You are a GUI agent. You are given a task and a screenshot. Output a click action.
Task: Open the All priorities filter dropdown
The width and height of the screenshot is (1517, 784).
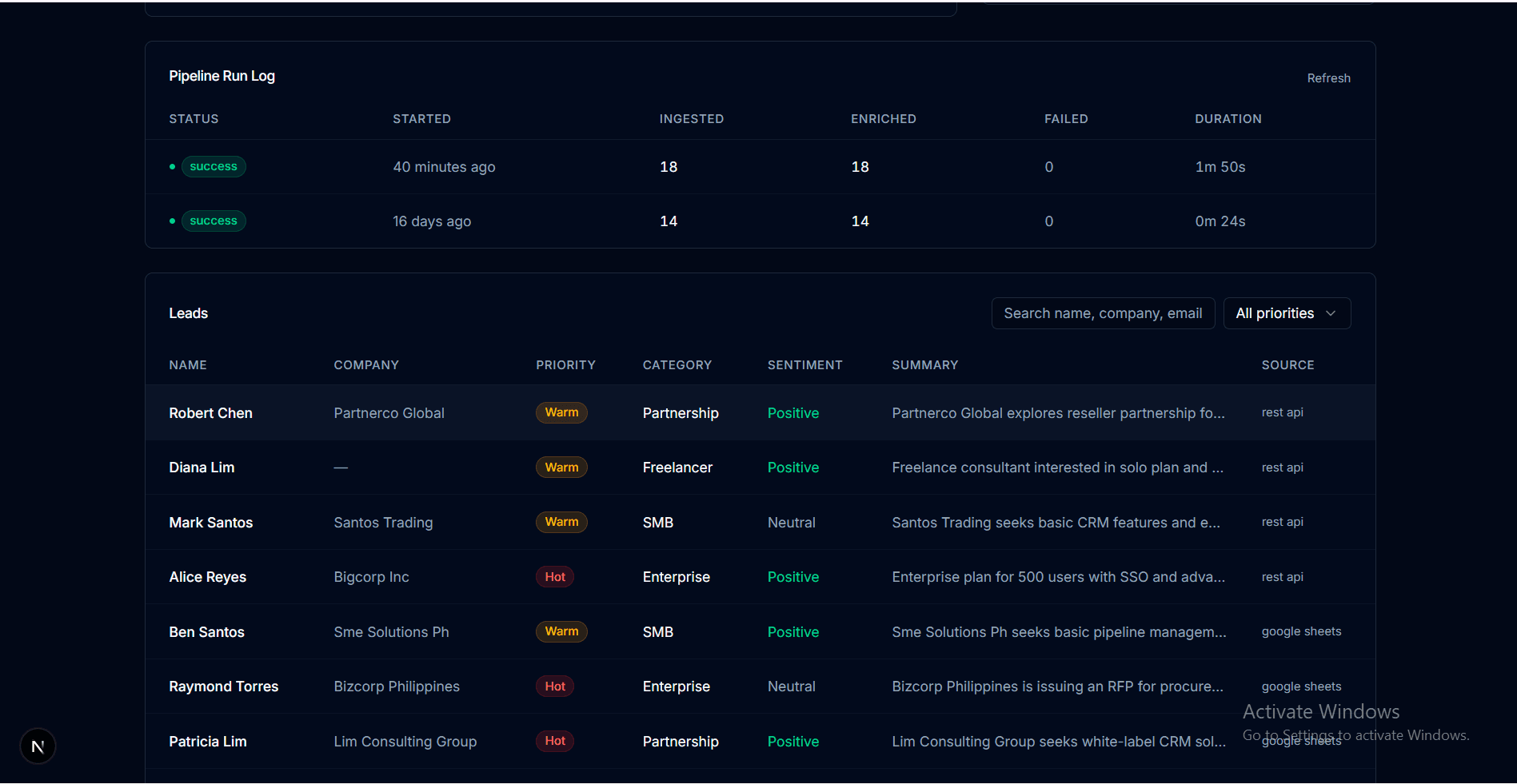click(x=1287, y=313)
